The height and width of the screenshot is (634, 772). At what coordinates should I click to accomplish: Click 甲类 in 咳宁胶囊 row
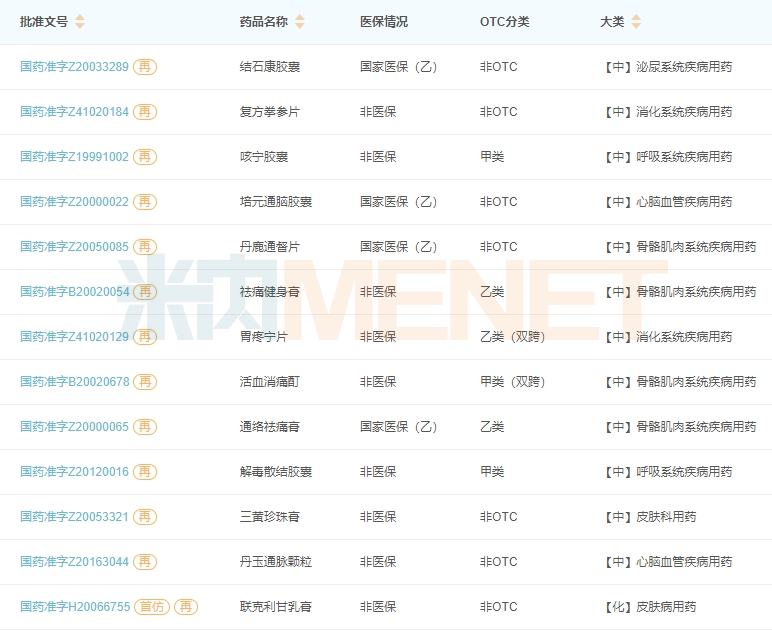492,157
